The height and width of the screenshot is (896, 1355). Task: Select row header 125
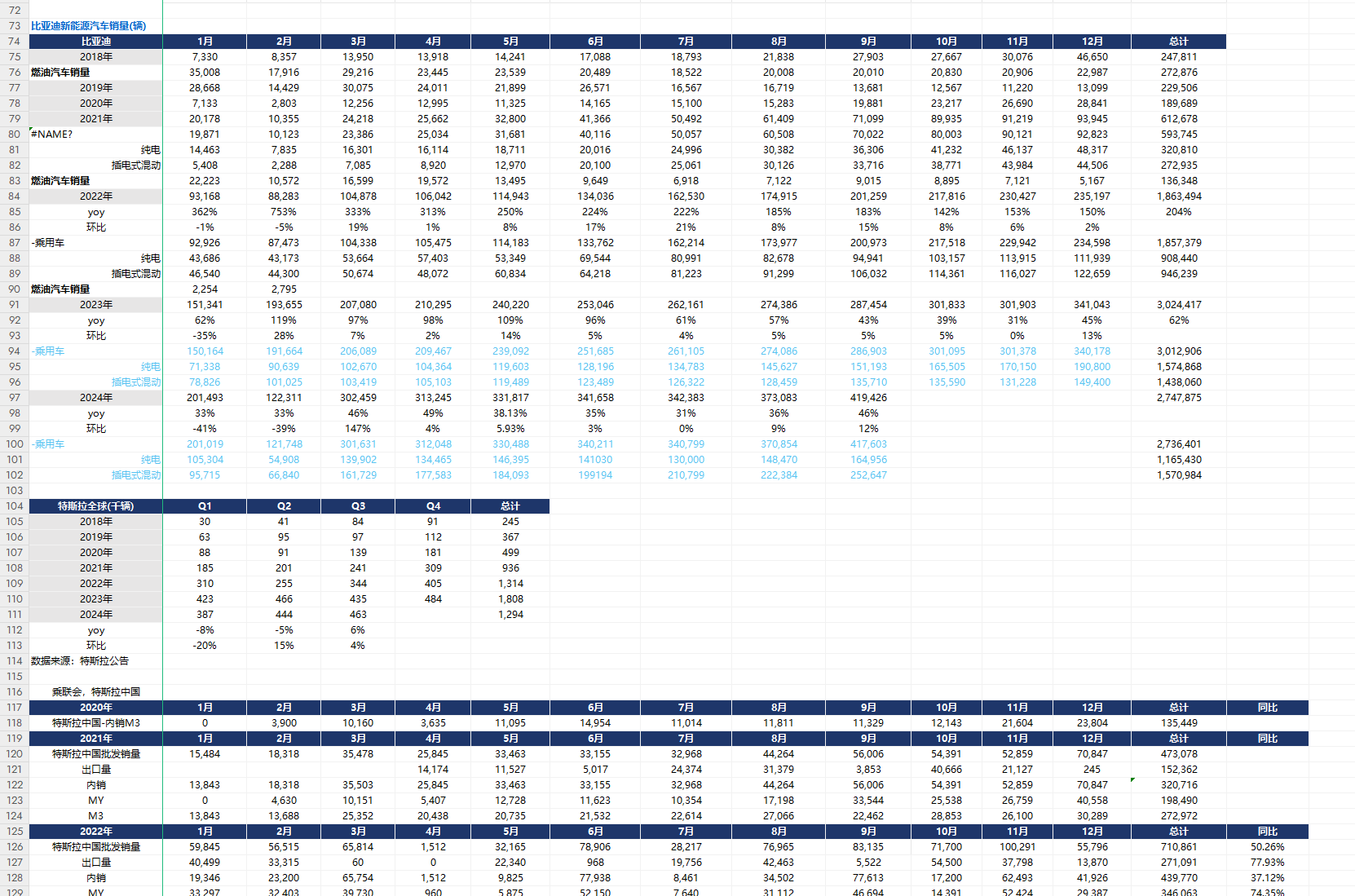pyautogui.click(x=15, y=832)
